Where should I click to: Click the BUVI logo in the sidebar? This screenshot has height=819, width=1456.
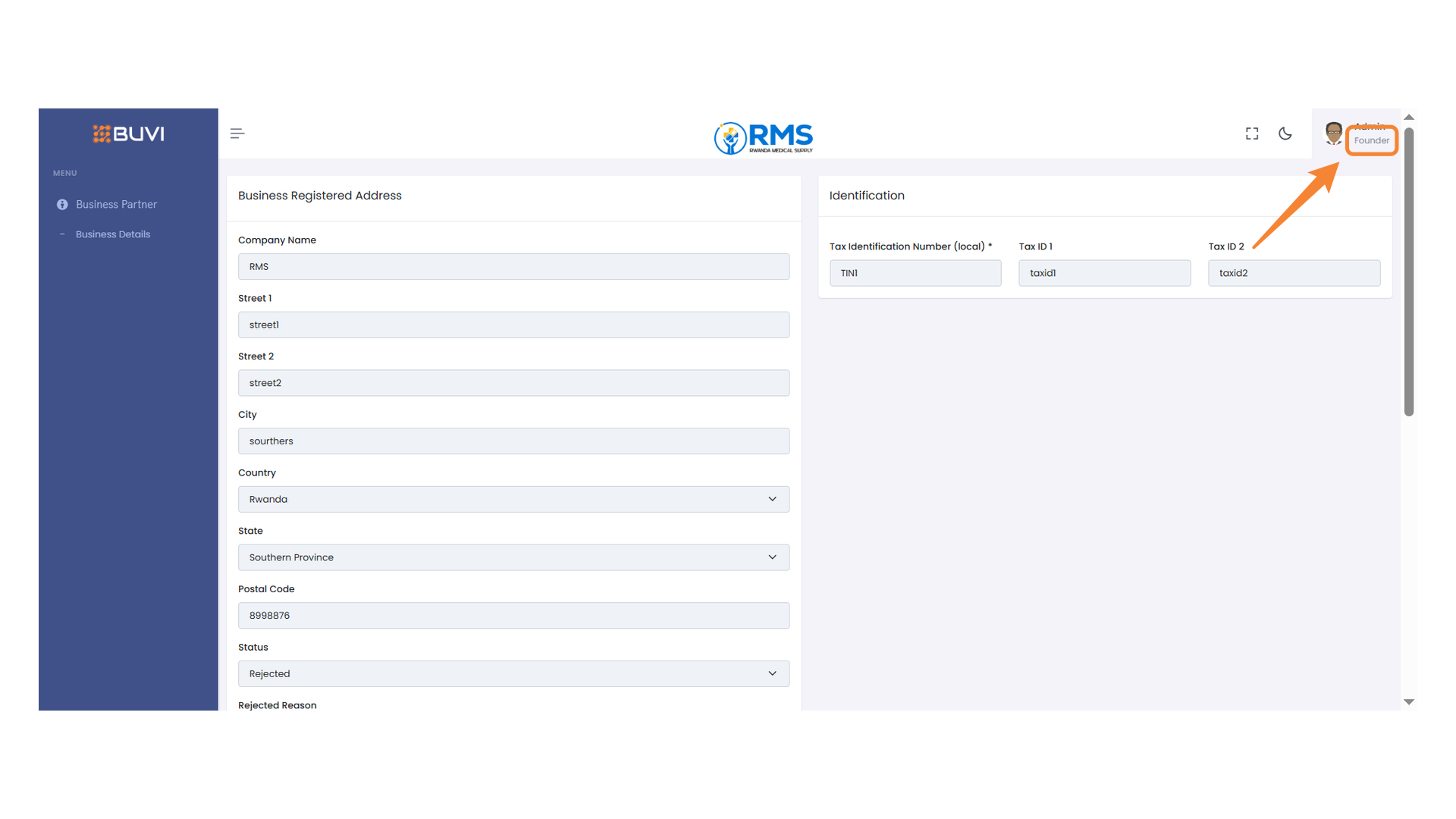click(x=128, y=133)
